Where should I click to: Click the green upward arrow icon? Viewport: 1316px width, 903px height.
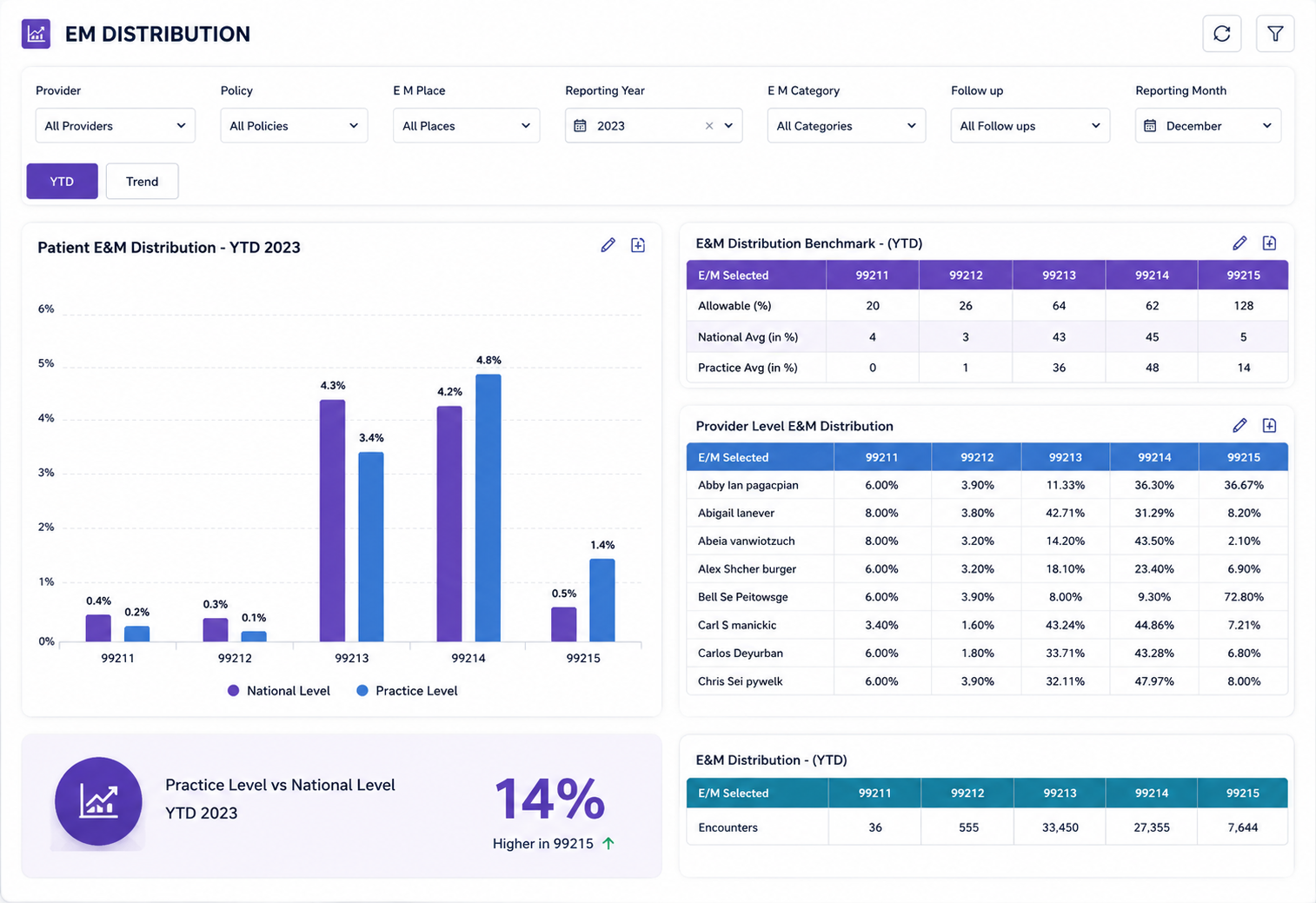[x=608, y=843]
